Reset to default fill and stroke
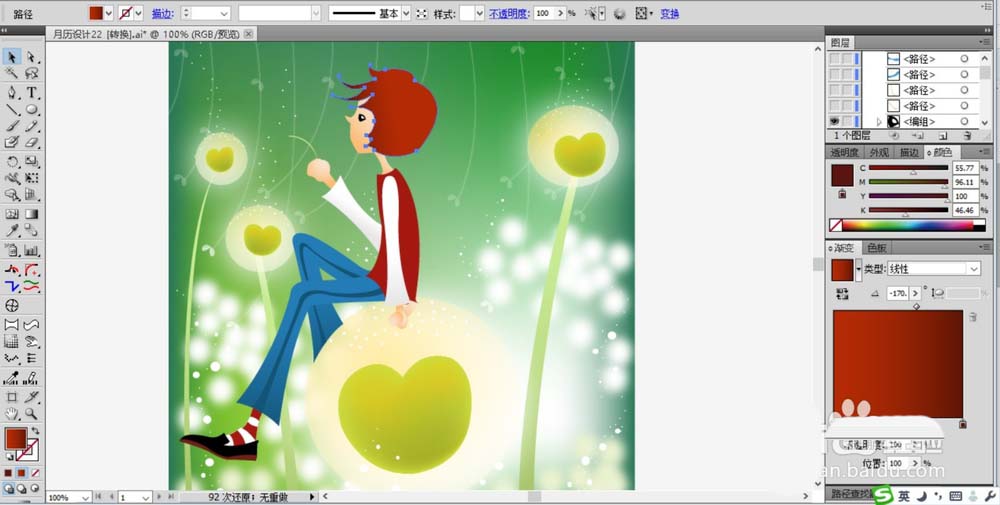Image resolution: width=1000 pixels, height=505 pixels. tap(9, 457)
